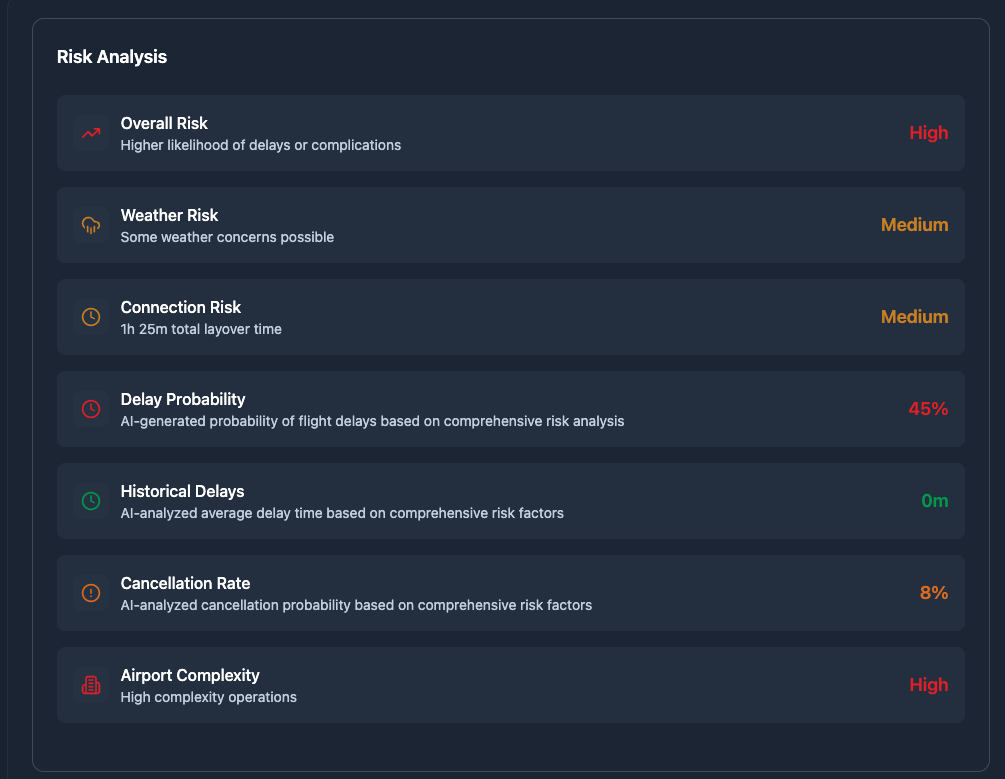Click 'High complexity operations' description

click(208, 698)
